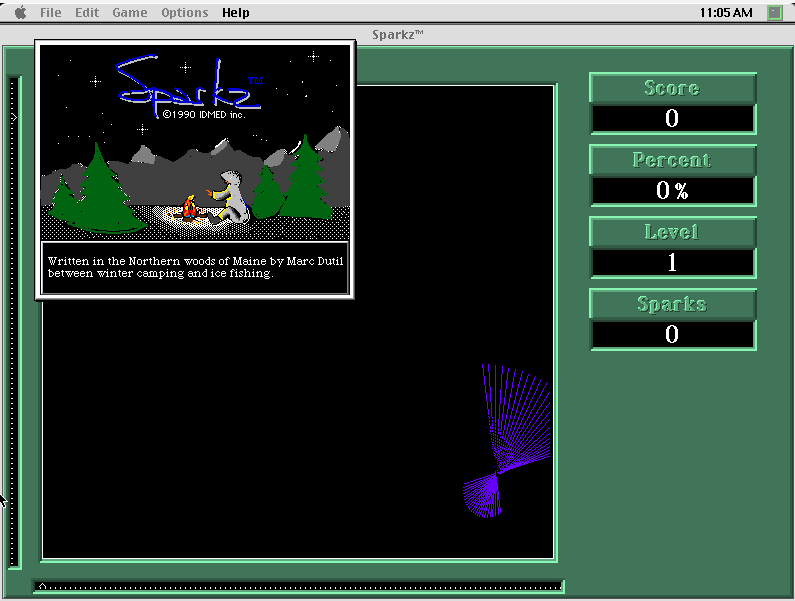795x601 pixels.
Task: Open the Options menu
Action: click(x=185, y=13)
